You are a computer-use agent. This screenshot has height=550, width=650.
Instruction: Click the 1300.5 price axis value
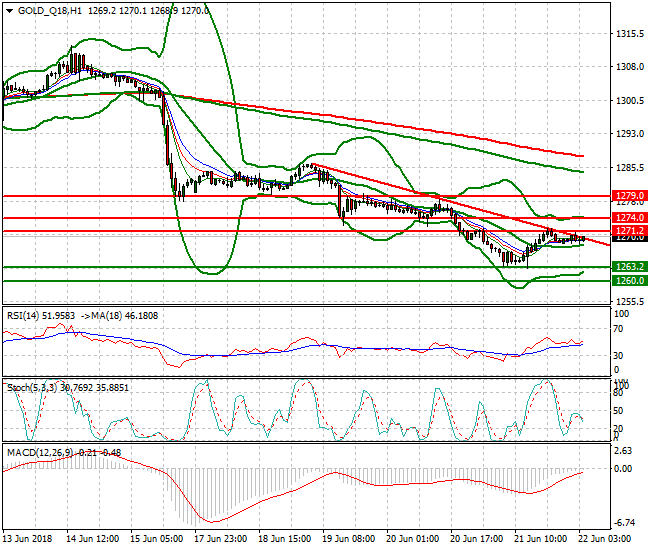click(x=628, y=101)
